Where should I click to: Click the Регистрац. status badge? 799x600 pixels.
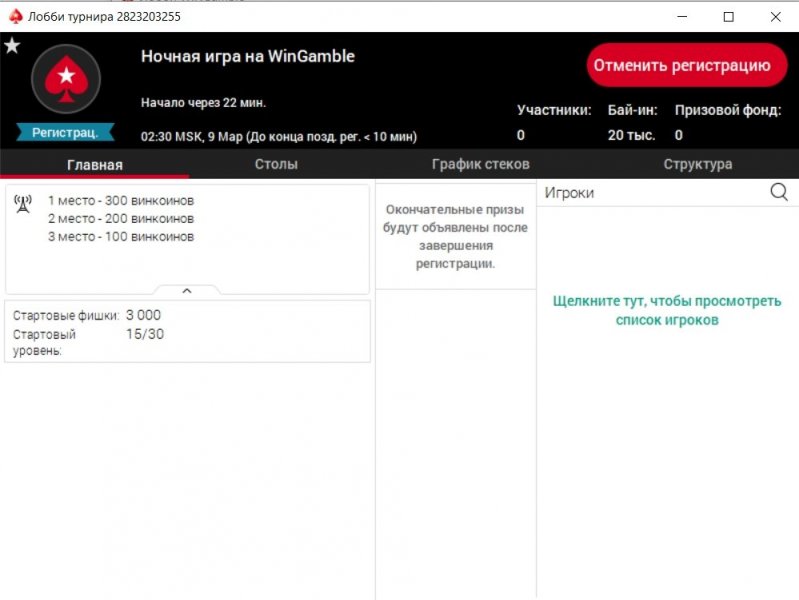[x=66, y=133]
